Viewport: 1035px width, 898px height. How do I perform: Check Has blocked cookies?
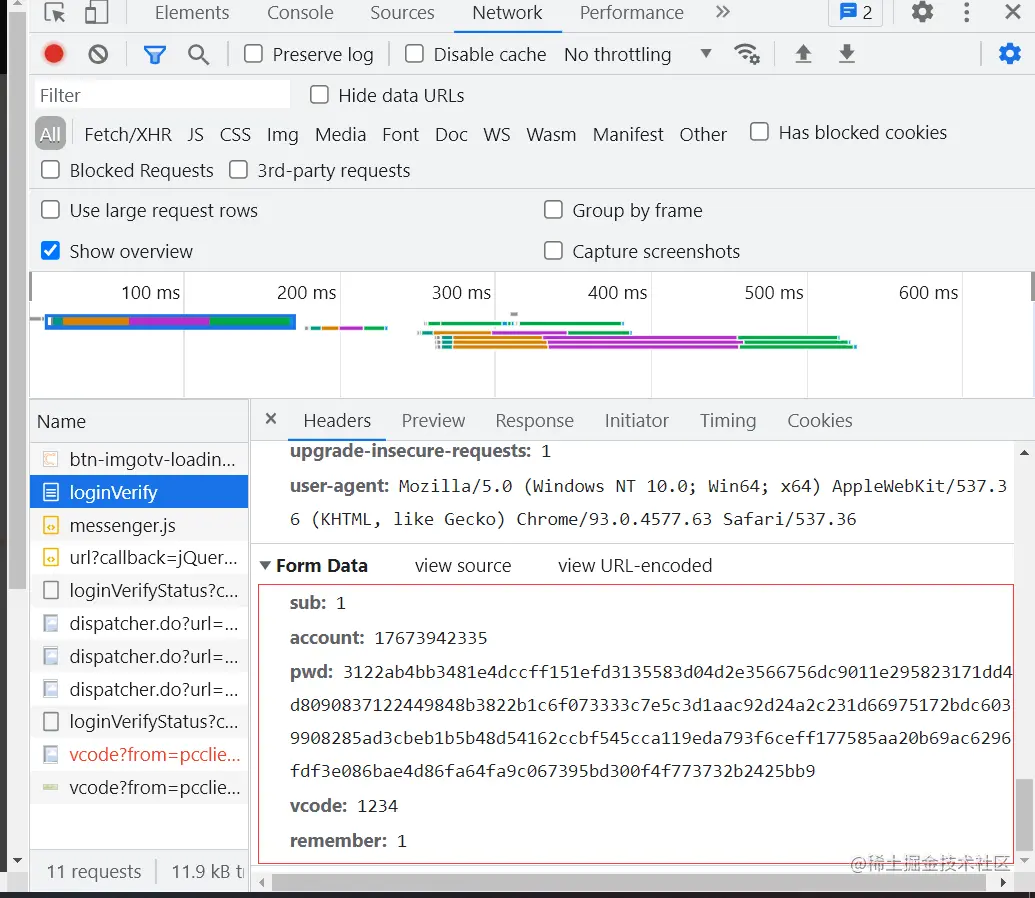(759, 132)
